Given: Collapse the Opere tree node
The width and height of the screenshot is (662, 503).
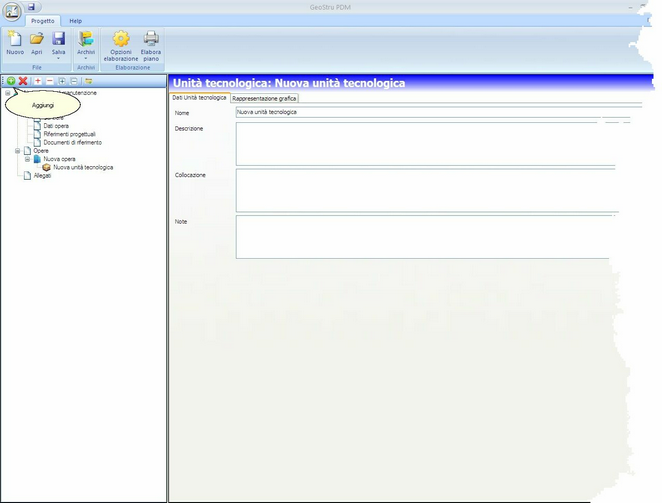Looking at the screenshot, I should pos(17,151).
